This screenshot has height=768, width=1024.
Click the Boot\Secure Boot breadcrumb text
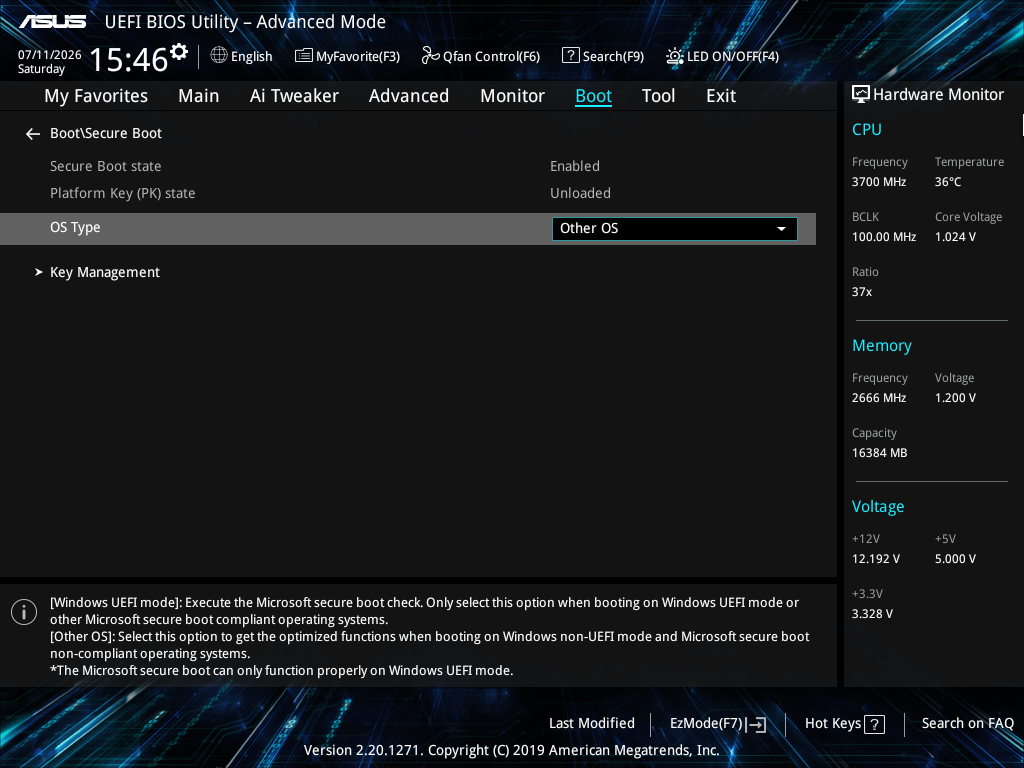(106, 133)
